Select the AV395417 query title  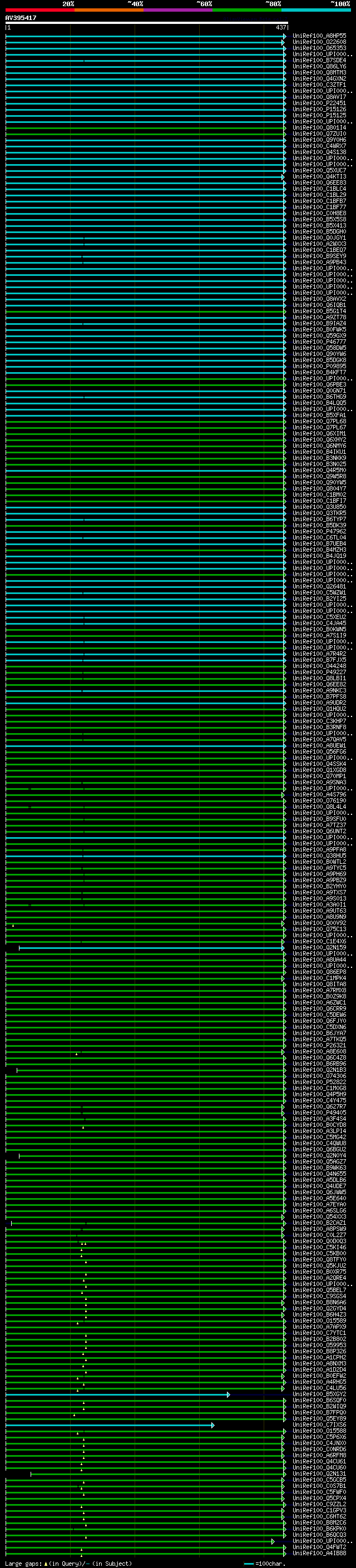(21, 18)
